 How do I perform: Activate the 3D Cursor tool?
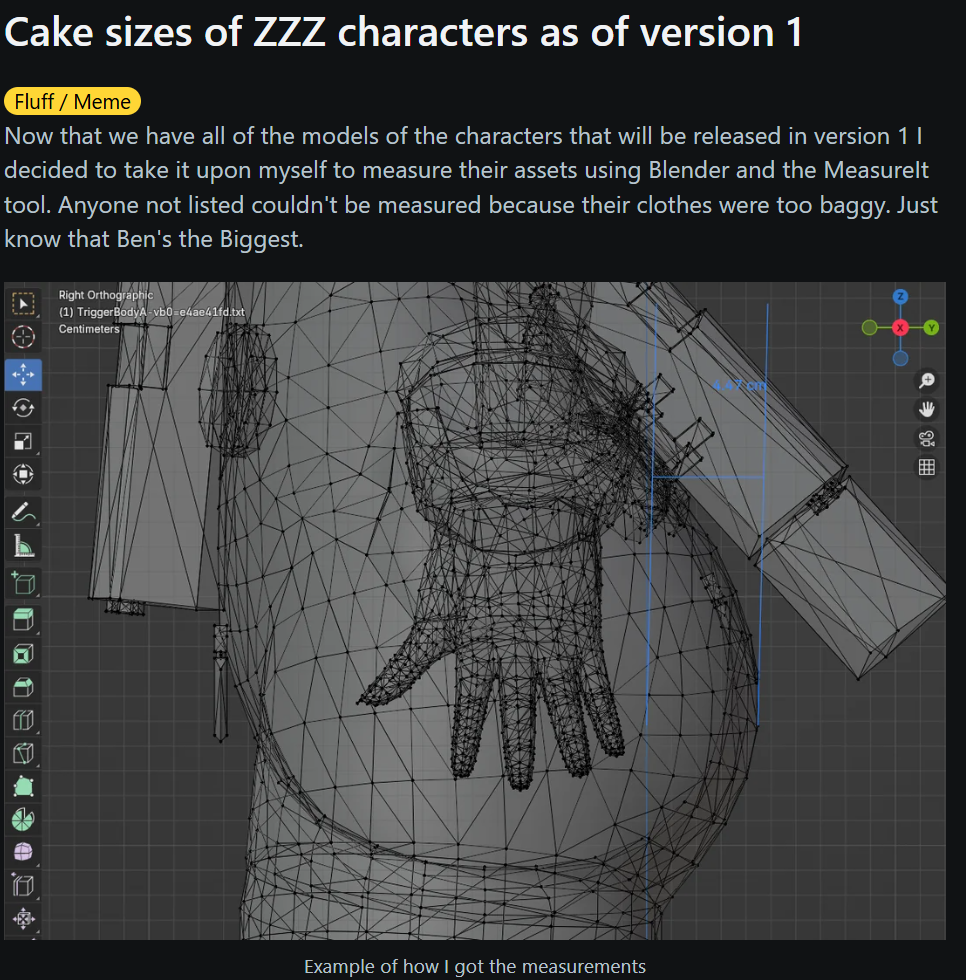[x=23, y=337]
